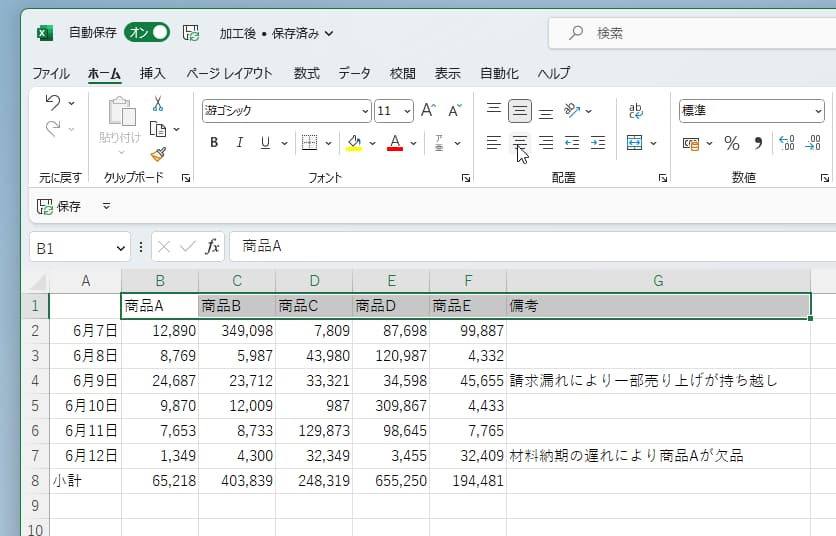Screen dimensions: 836x536
Task: Click the Increase Font Size icon
Action: click(428, 111)
